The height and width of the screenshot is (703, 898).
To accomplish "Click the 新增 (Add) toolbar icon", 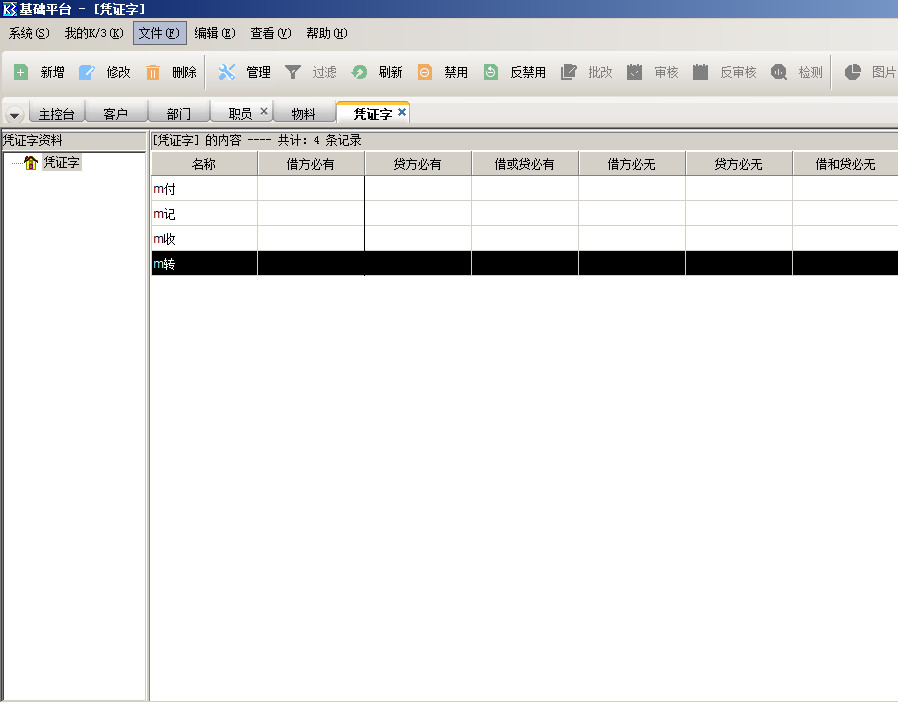I will pos(21,72).
